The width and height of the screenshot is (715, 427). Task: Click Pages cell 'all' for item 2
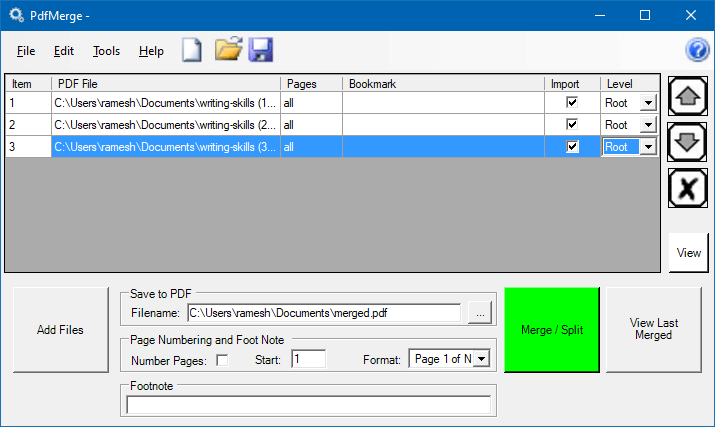(x=311, y=125)
